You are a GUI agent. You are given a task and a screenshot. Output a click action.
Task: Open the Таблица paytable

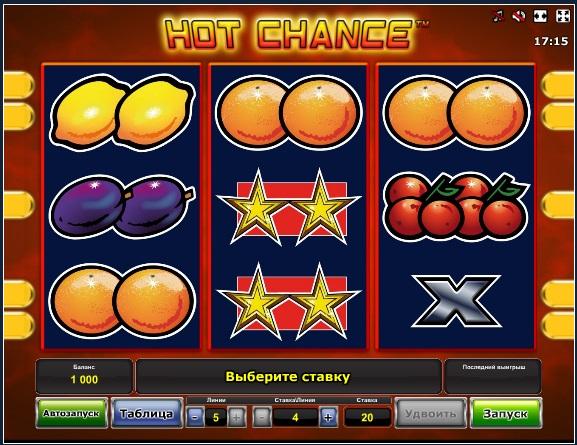(147, 413)
